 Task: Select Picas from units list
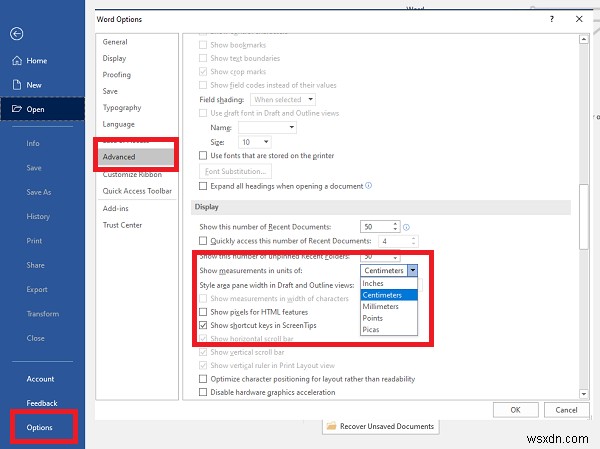(x=389, y=329)
